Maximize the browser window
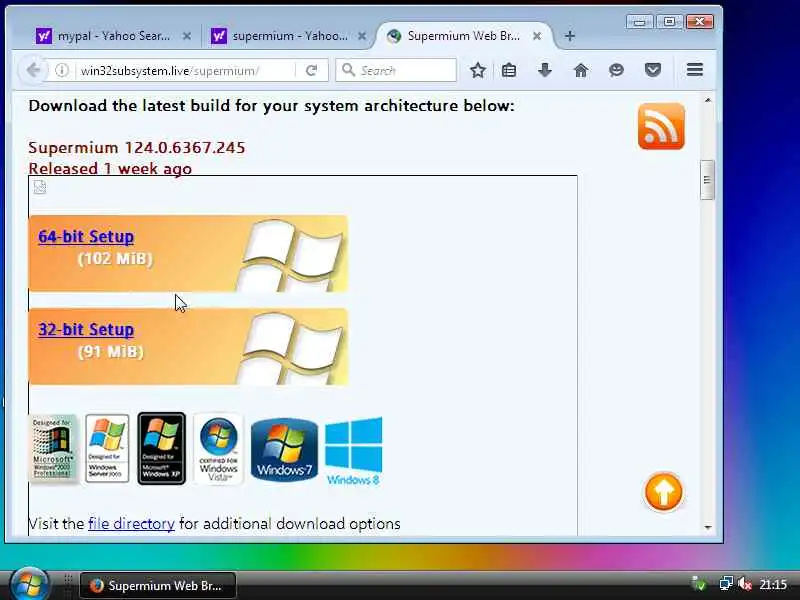Screen dimensions: 800x600 pyautogui.click(x=669, y=21)
